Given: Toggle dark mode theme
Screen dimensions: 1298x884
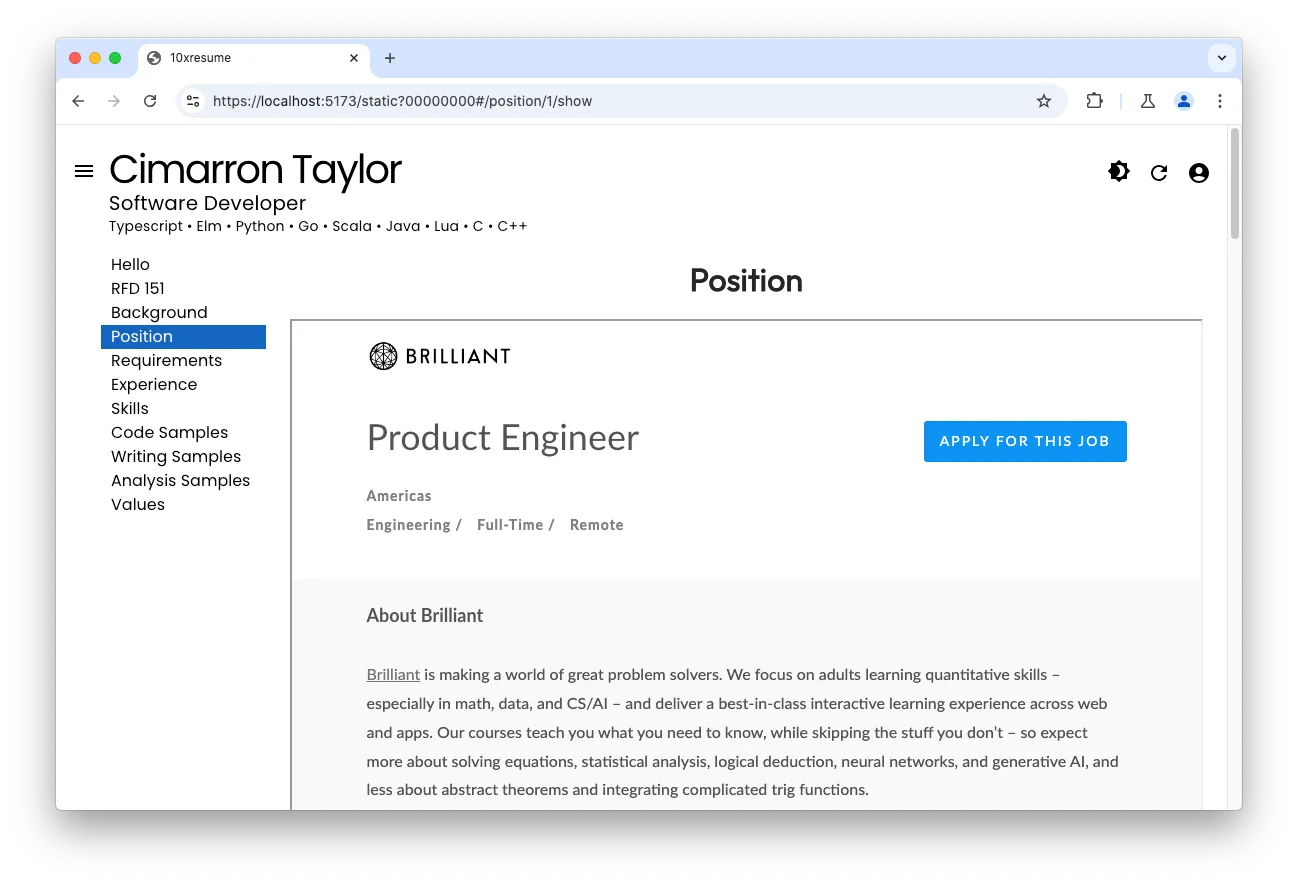Looking at the screenshot, I should click(1118, 171).
